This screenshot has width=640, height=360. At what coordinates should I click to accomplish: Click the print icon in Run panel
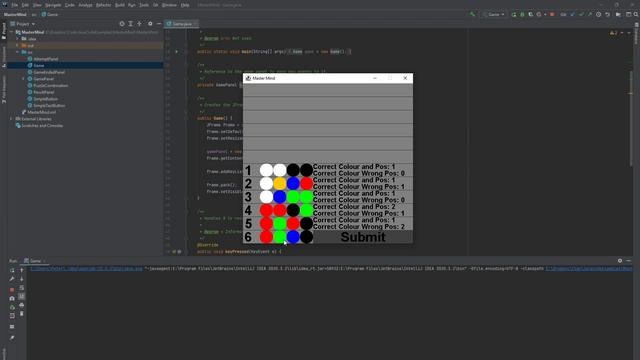22,305
